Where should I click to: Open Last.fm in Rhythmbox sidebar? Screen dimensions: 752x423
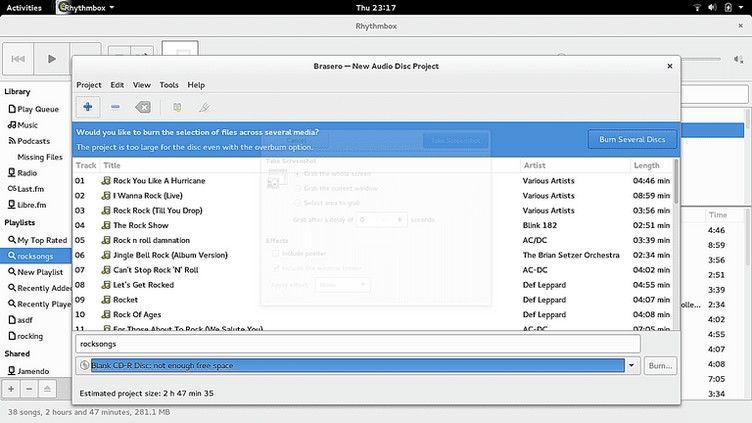(x=31, y=189)
